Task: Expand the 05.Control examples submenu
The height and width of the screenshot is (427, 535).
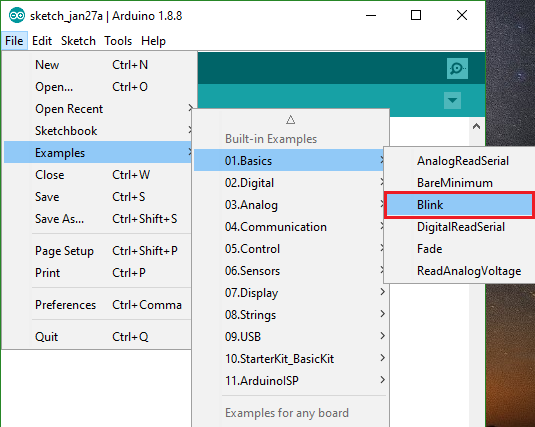Action: [x=290, y=248]
